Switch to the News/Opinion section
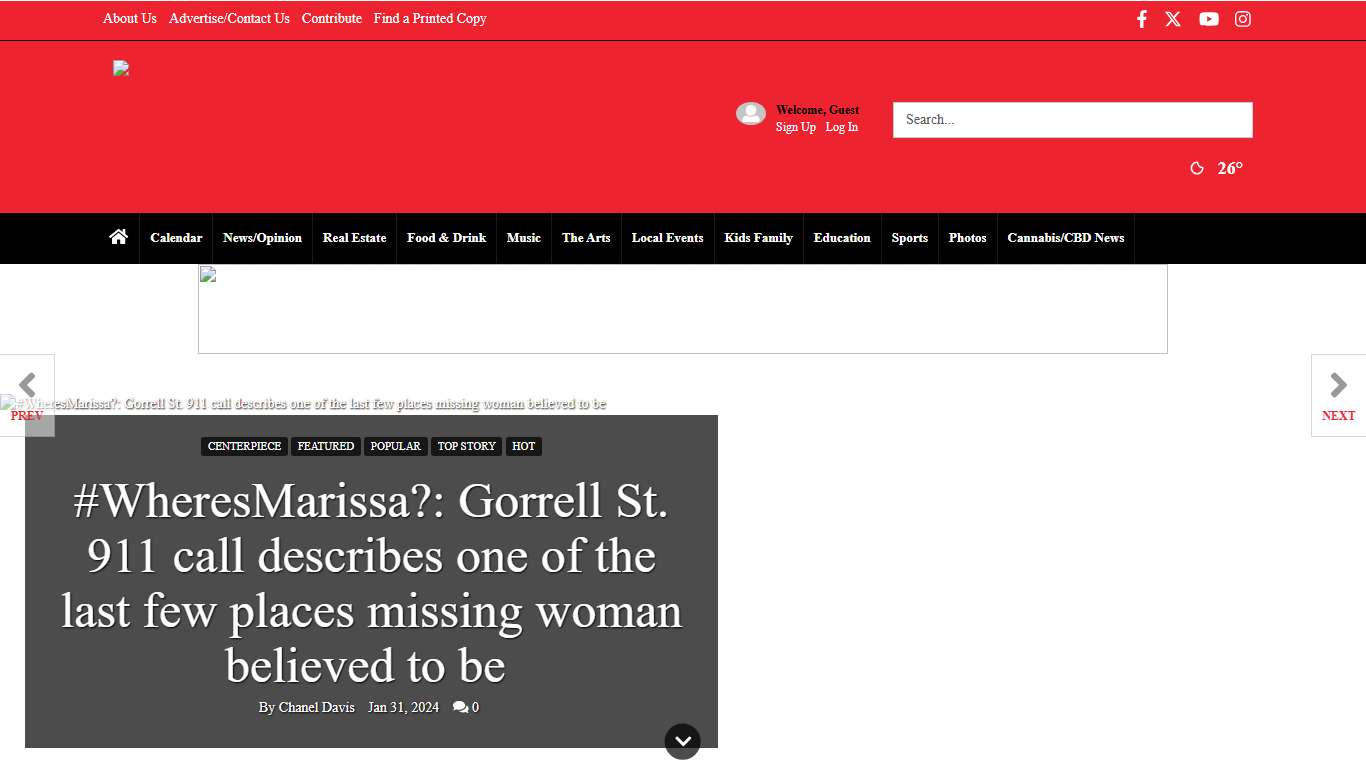 (262, 238)
